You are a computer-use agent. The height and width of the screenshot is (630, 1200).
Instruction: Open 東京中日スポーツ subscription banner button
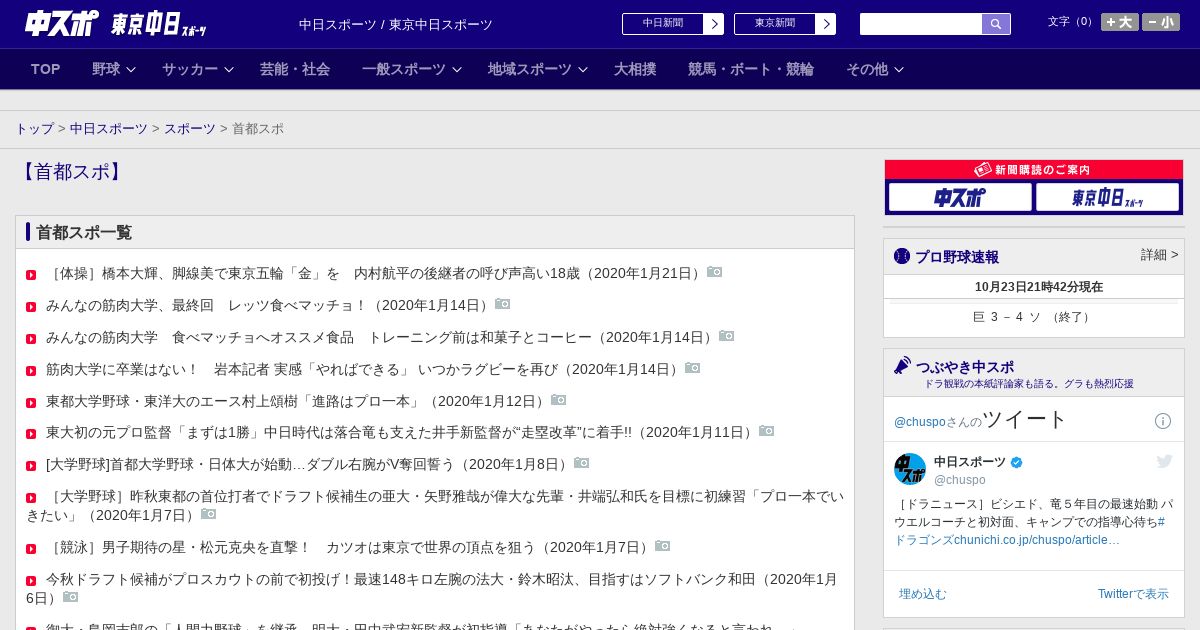tap(1107, 197)
